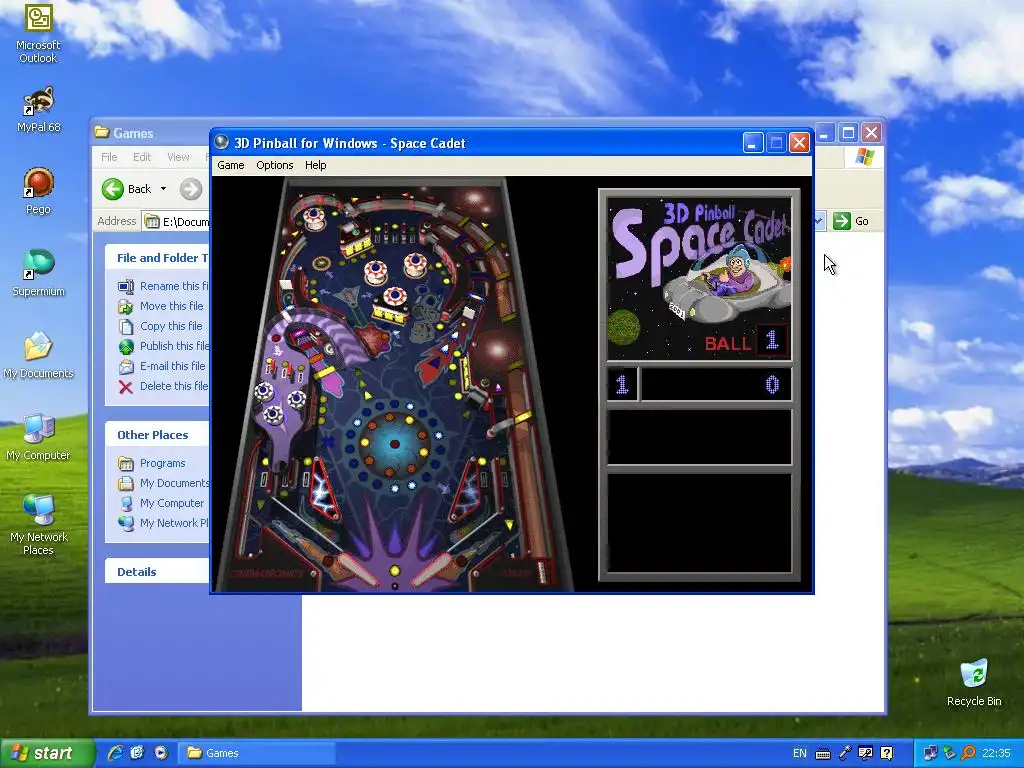
Task: Launch Windows Media Player from Quick Launch
Action: [161, 753]
